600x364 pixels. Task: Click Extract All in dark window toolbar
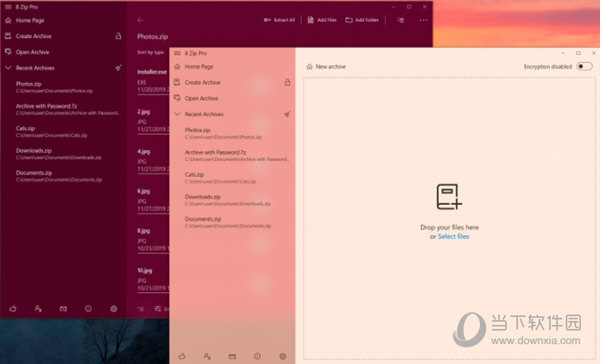(x=279, y=20)
